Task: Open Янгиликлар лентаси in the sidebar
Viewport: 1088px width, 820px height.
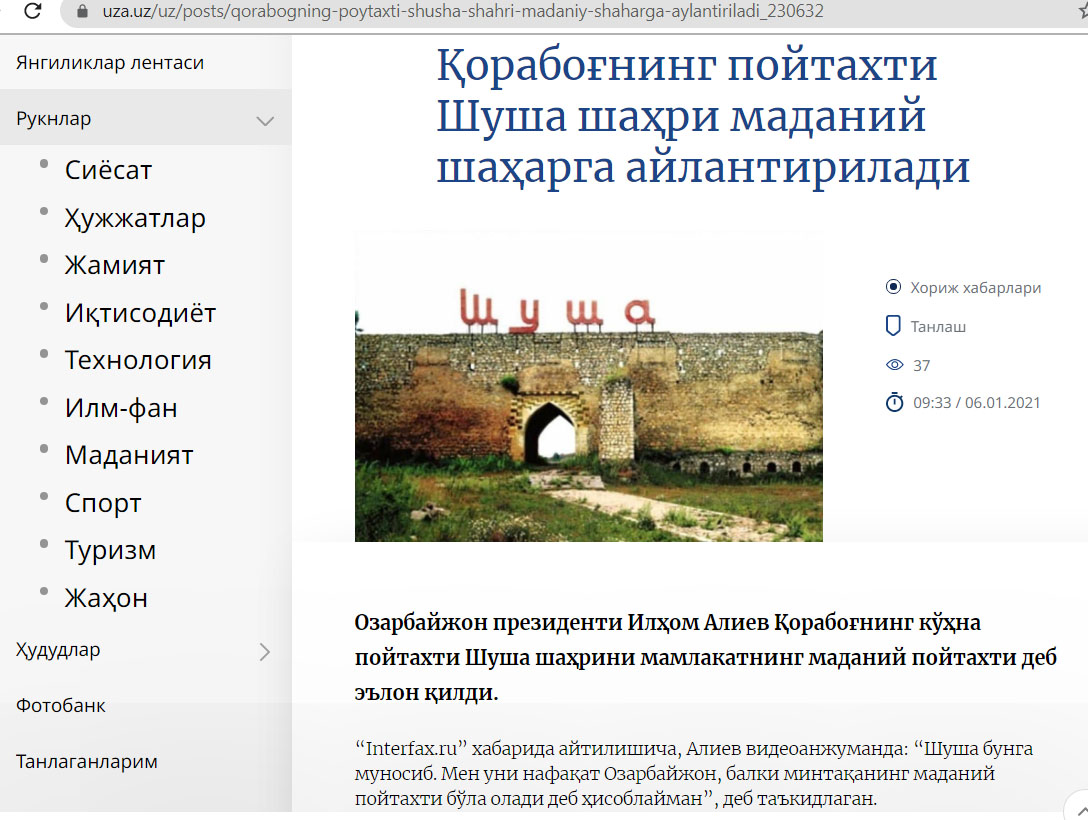Action: pos(110,62)
